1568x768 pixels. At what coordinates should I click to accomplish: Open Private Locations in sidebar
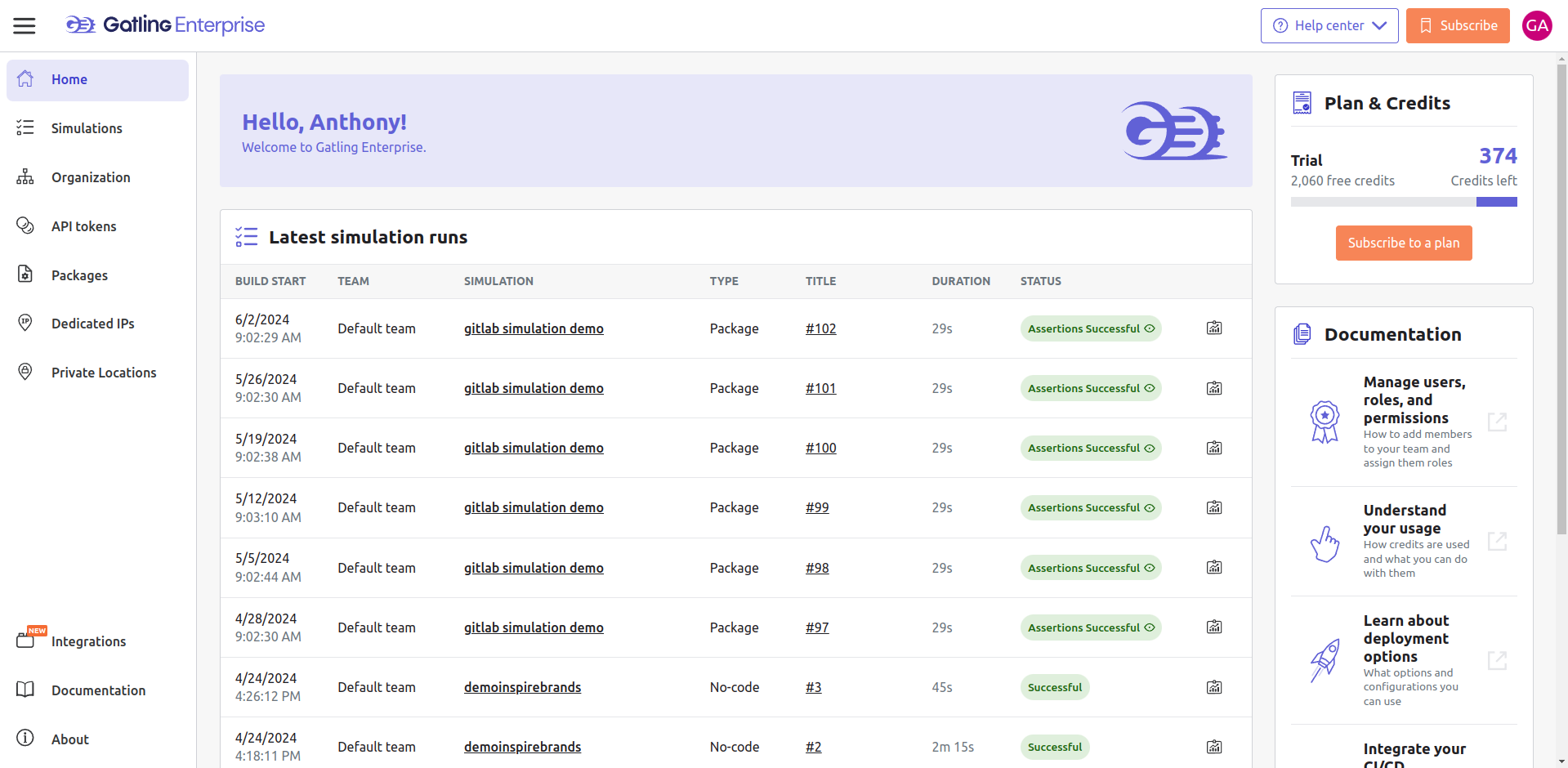click(104, 373)
